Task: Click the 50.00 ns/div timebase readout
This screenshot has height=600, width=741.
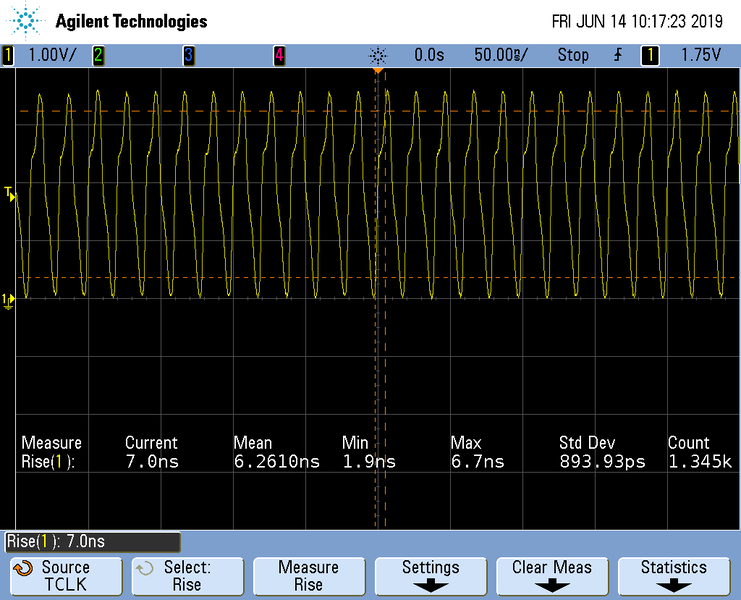Action: (500, 56)
